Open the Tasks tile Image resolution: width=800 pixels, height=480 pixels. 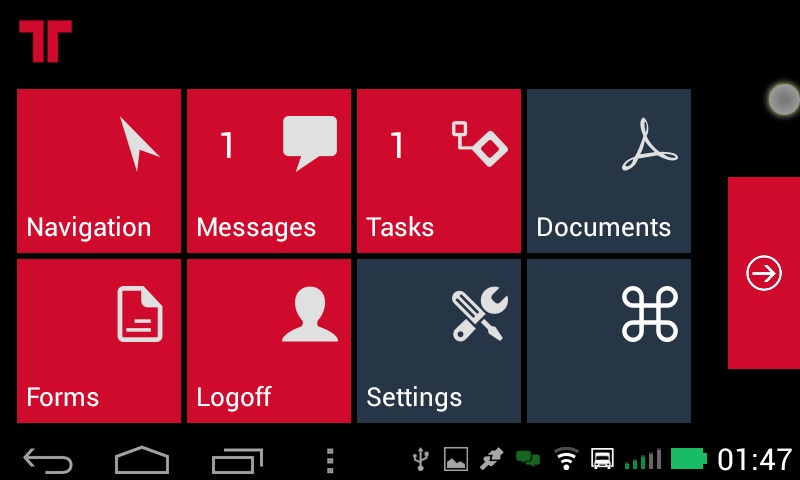click(x=439, y=171)
